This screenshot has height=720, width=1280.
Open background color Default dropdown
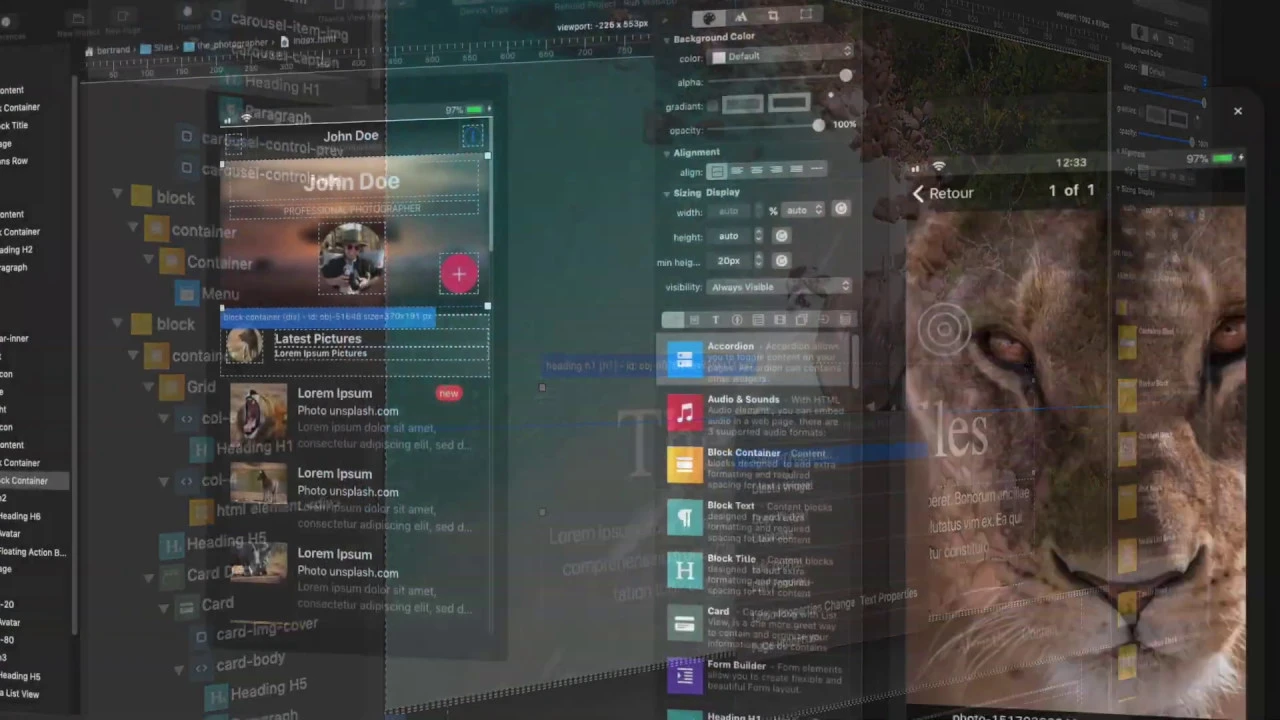781,56
